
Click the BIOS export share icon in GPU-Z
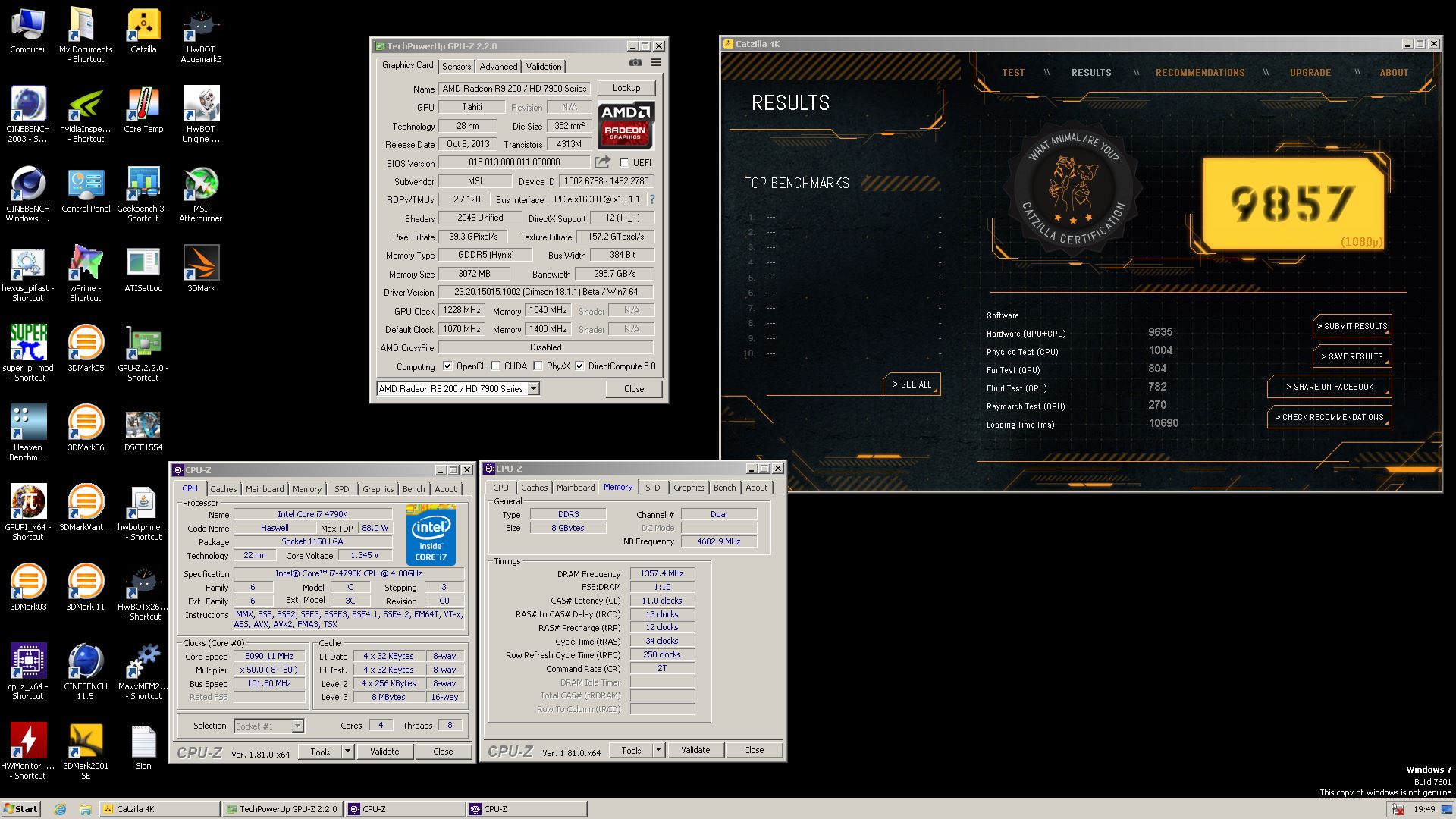pos(602,162)
